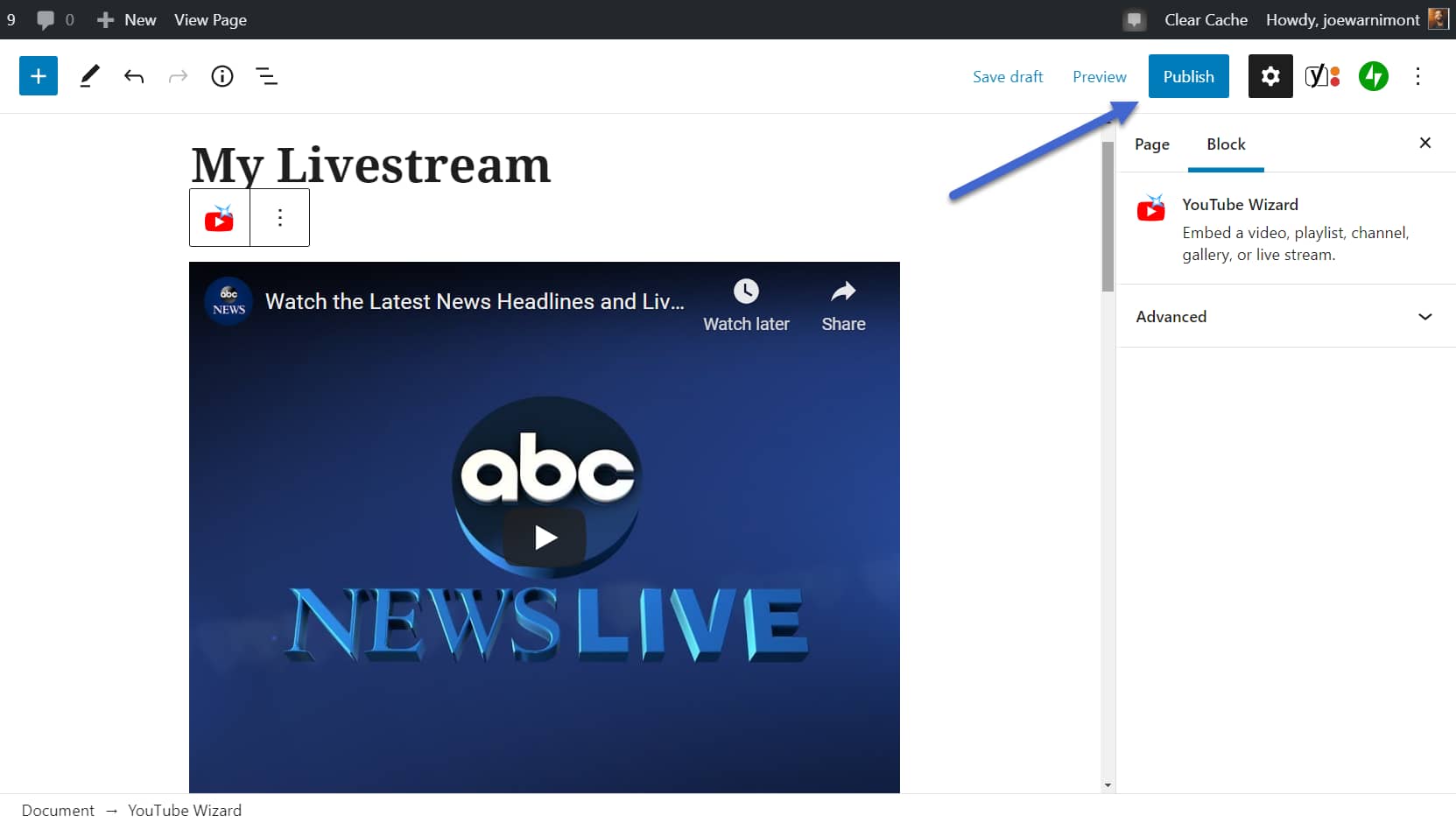
Task: Click the updates count 9 in admin bar
Action: tap(11, 19)
